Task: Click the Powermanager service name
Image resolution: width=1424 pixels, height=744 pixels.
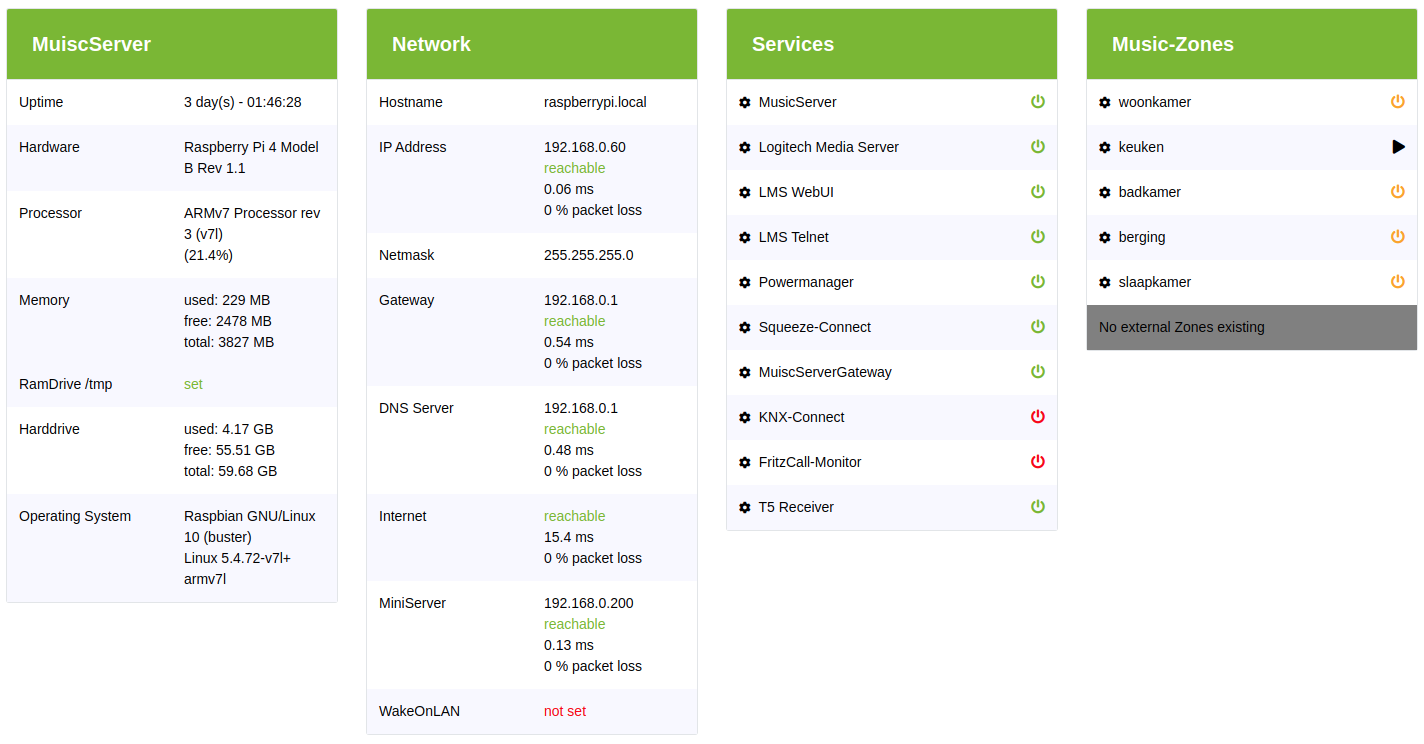Action: [806, 282]
